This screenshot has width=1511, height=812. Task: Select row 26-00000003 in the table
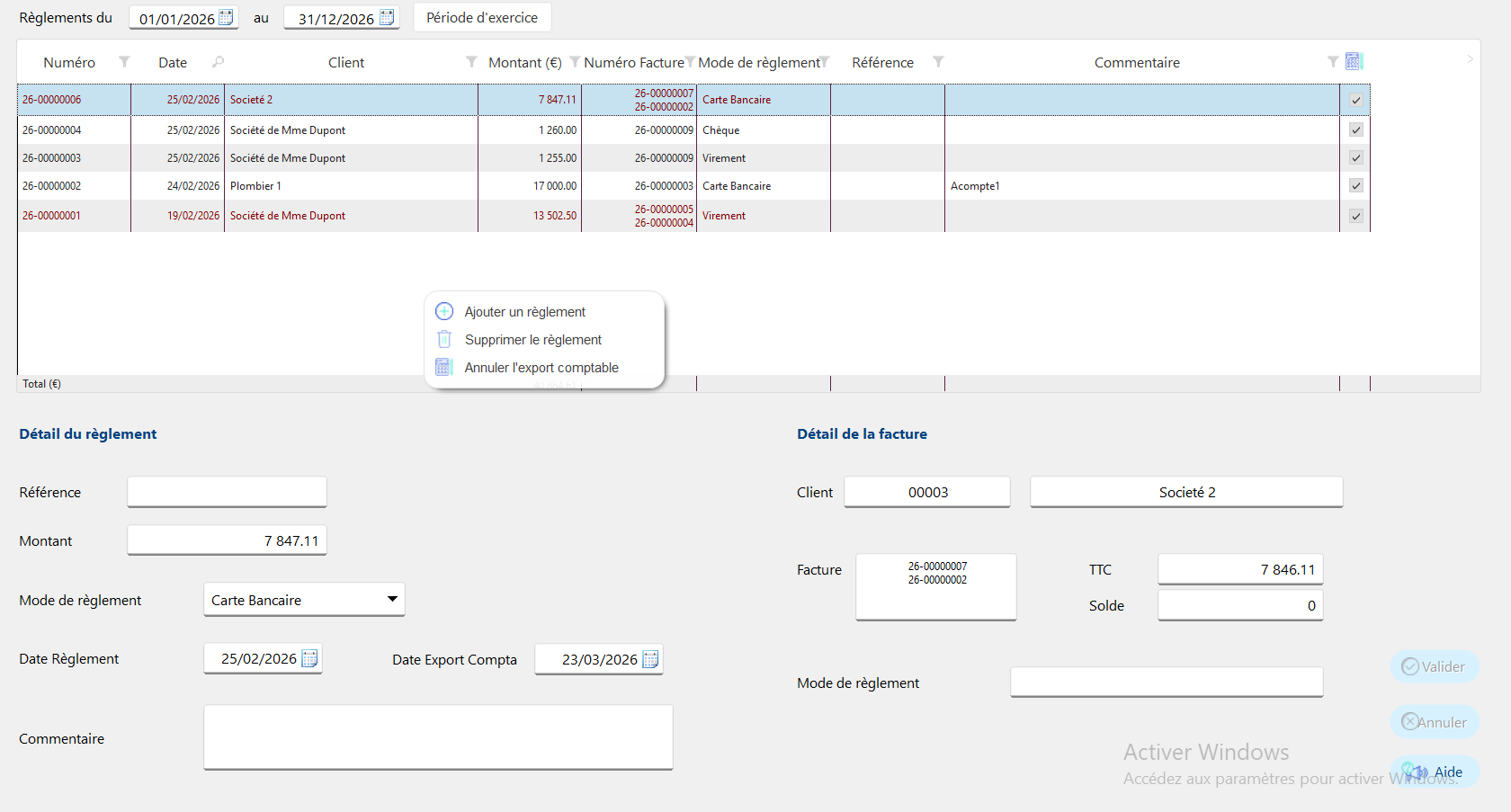[693, 157]
